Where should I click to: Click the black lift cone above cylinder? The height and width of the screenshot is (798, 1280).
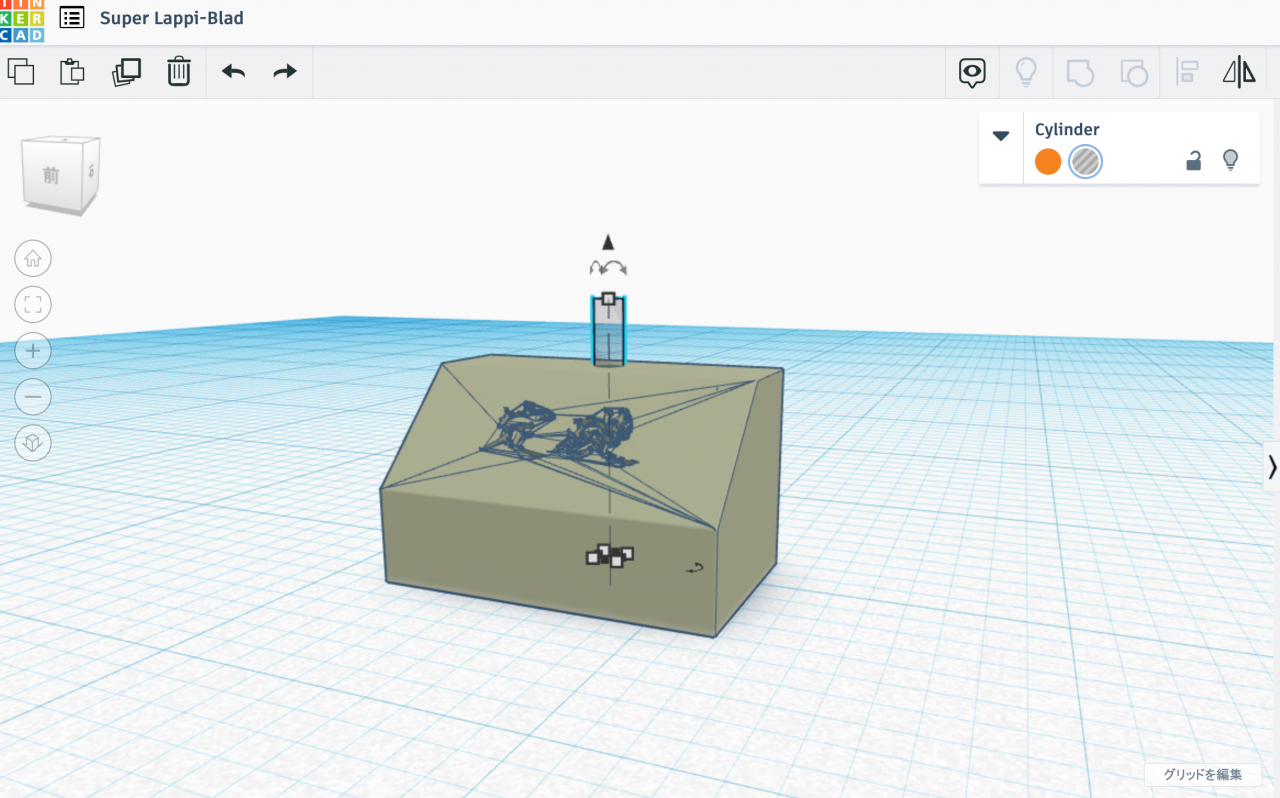point(607,242)
